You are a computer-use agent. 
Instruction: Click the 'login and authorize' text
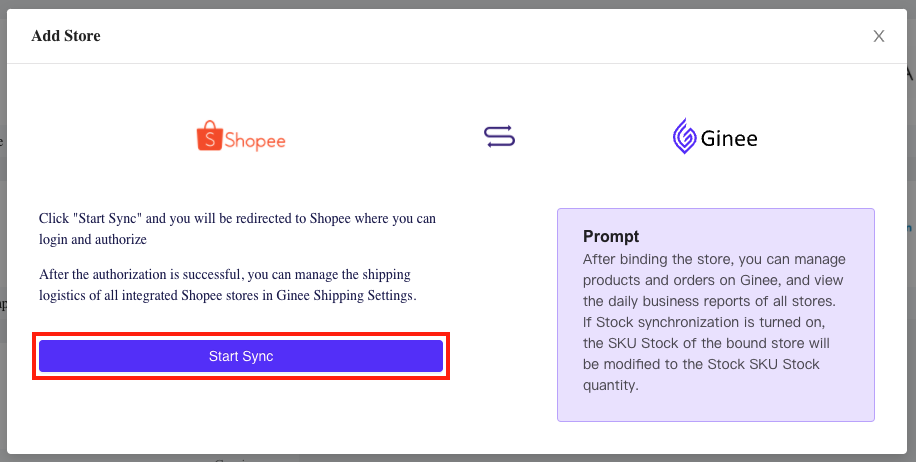coord(93,239)
